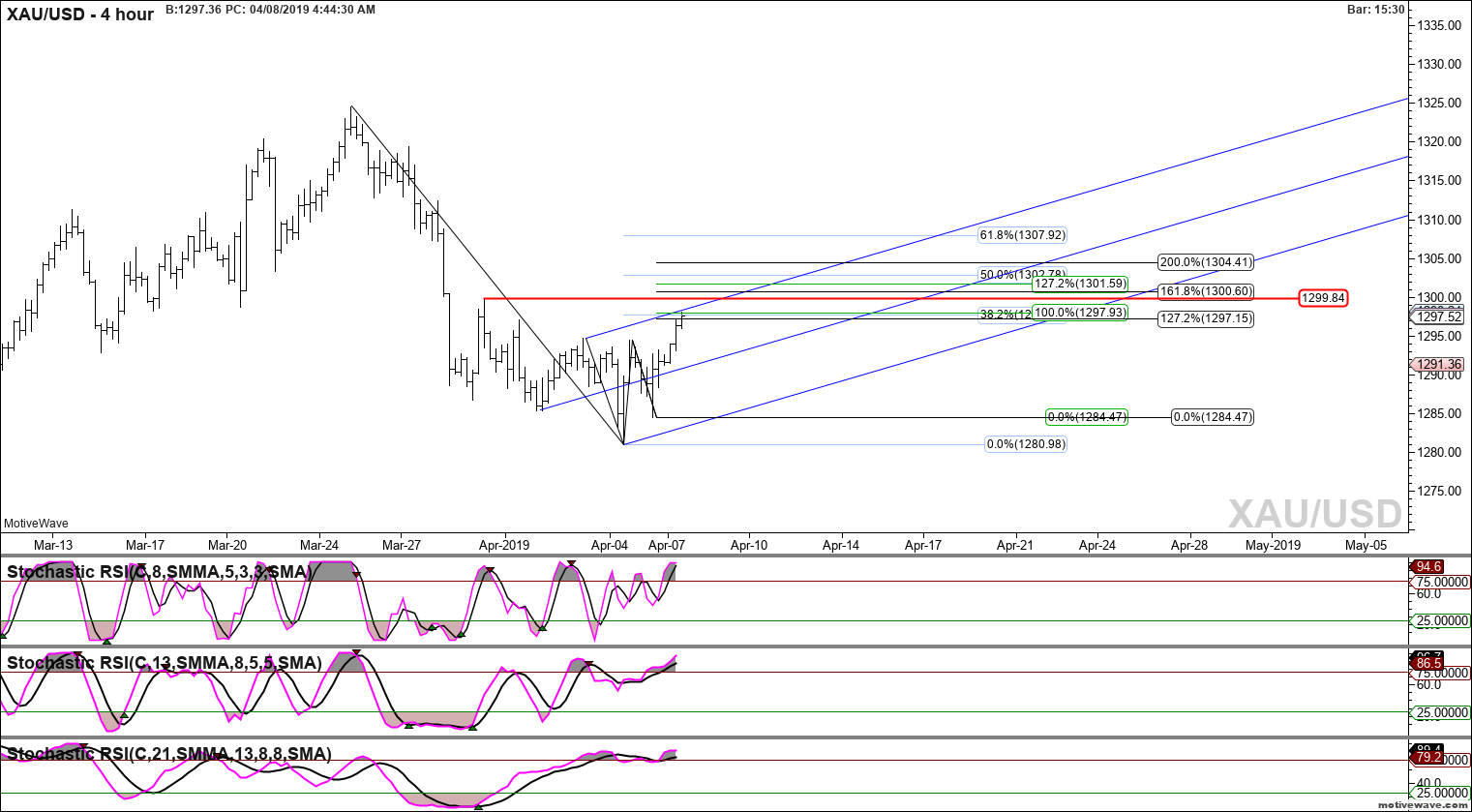The width and height of the screenshot is (1472, 812).
Task: Click the green-bordered 0.0%(1284.47) label
Action: [1087, 417]
